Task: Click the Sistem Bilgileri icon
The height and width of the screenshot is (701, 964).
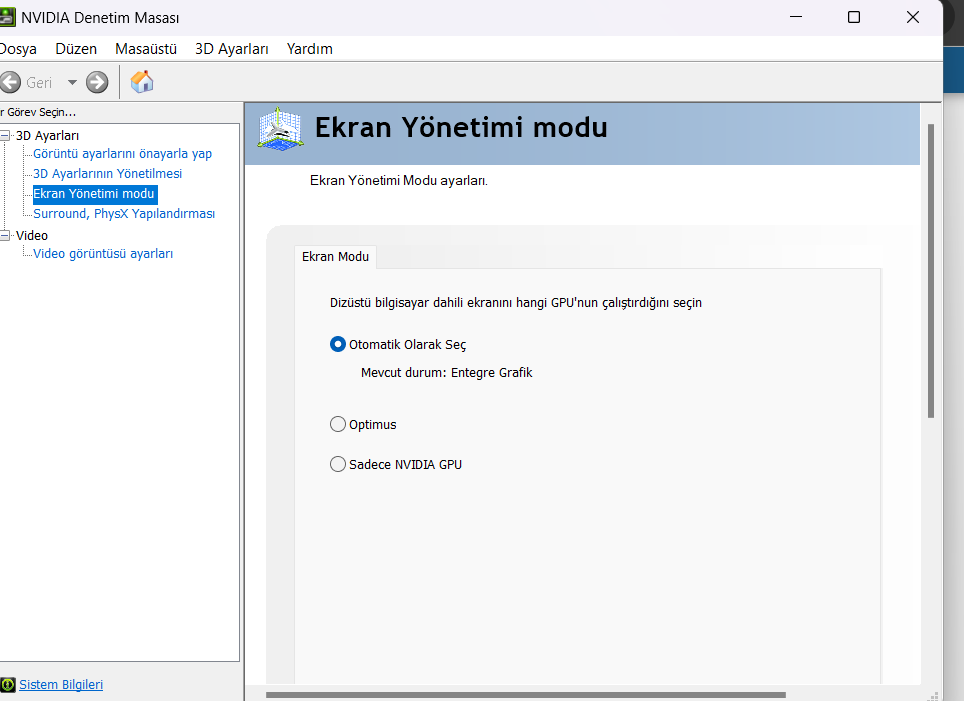Action: point(7,684)
